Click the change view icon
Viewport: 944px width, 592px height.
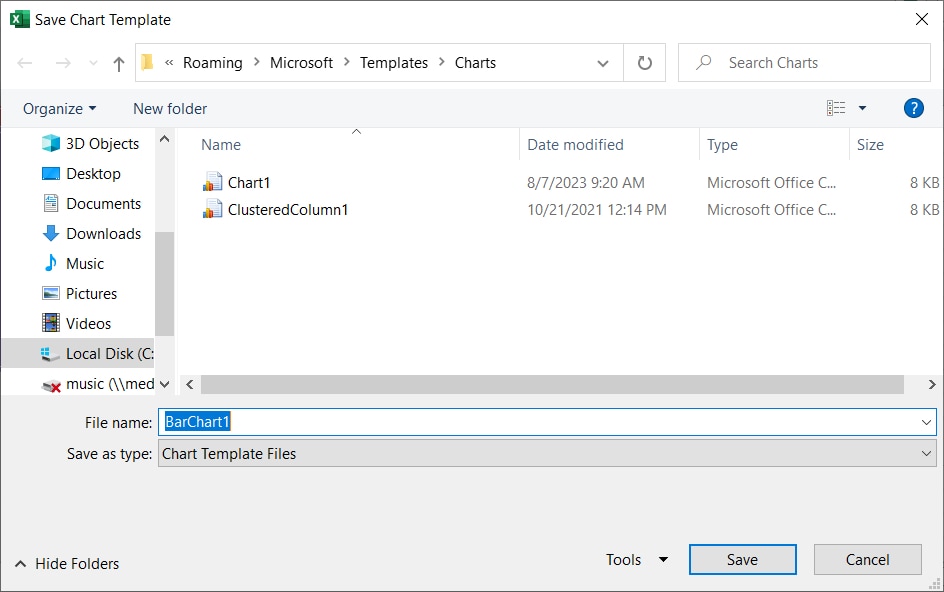(837, 108)
